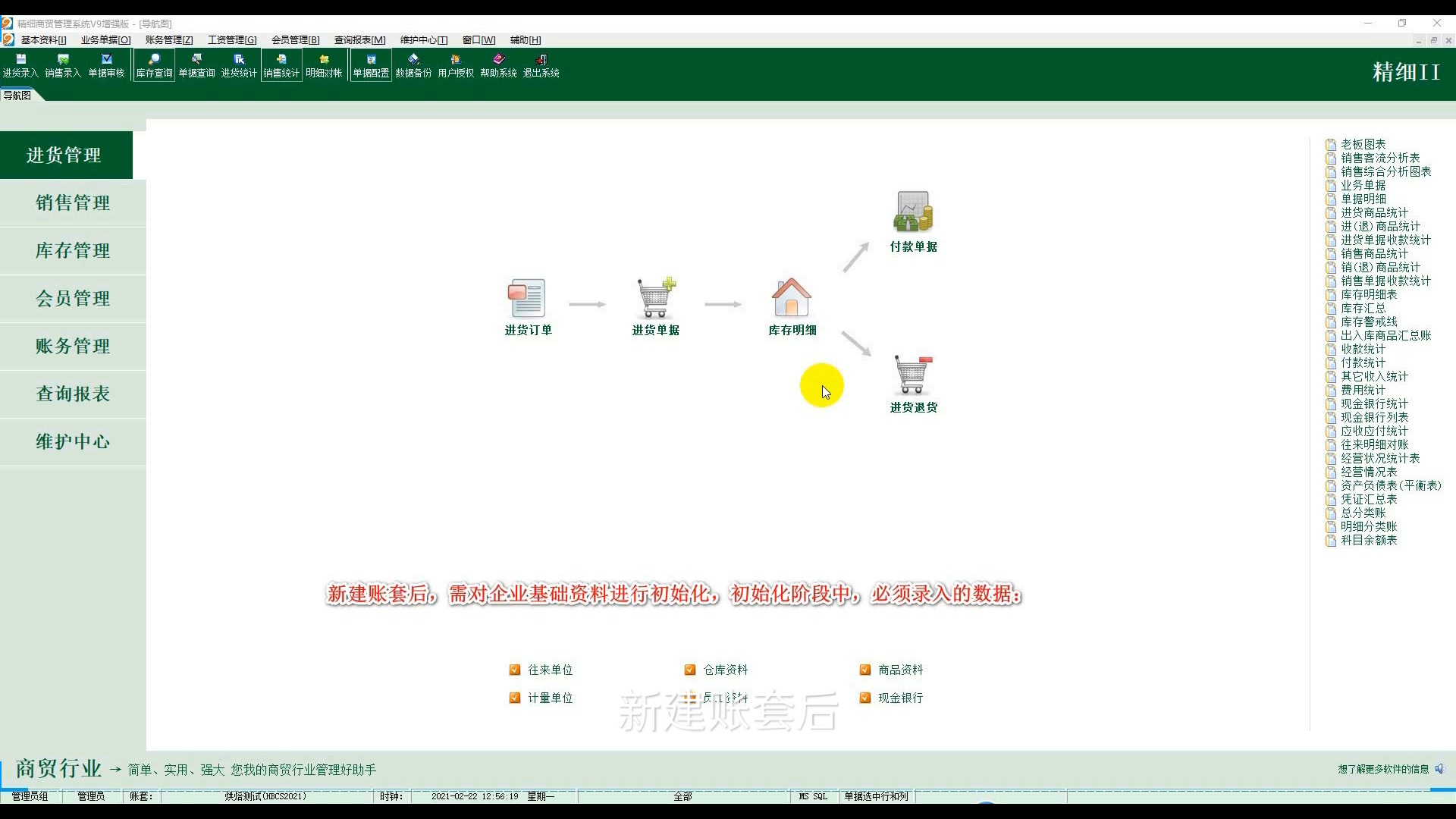Open the 进货退货 cart icon
Image resolution: width=1456 pixels, height=819 pixels.
pyautogui.click(x=913, y=384)
